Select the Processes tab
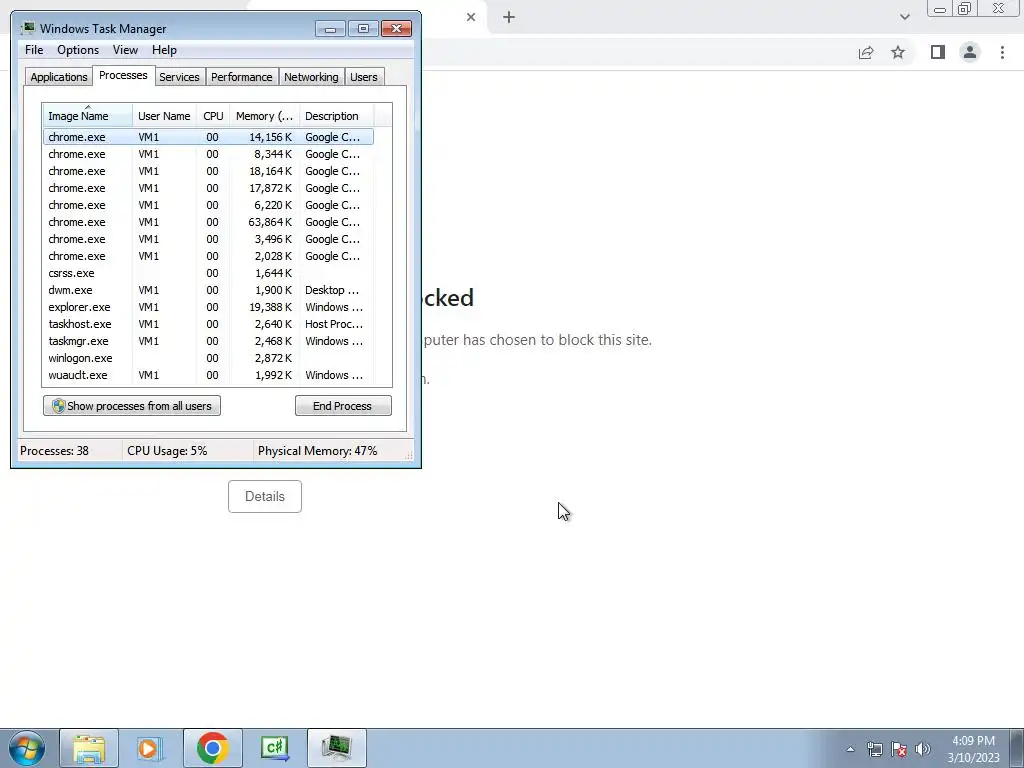 tap(123, 75)
